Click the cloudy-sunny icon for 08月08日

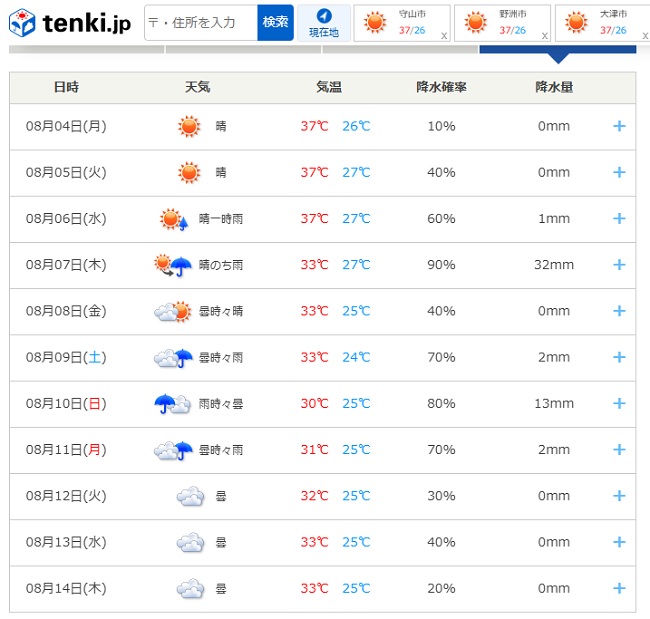[173, 312]
